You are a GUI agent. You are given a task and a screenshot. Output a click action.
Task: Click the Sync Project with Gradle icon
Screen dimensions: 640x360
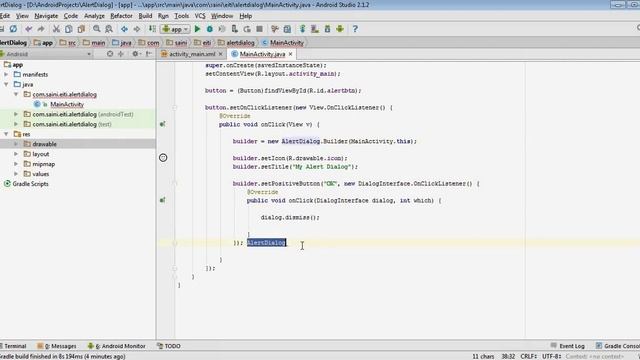[x=302, y=29]
